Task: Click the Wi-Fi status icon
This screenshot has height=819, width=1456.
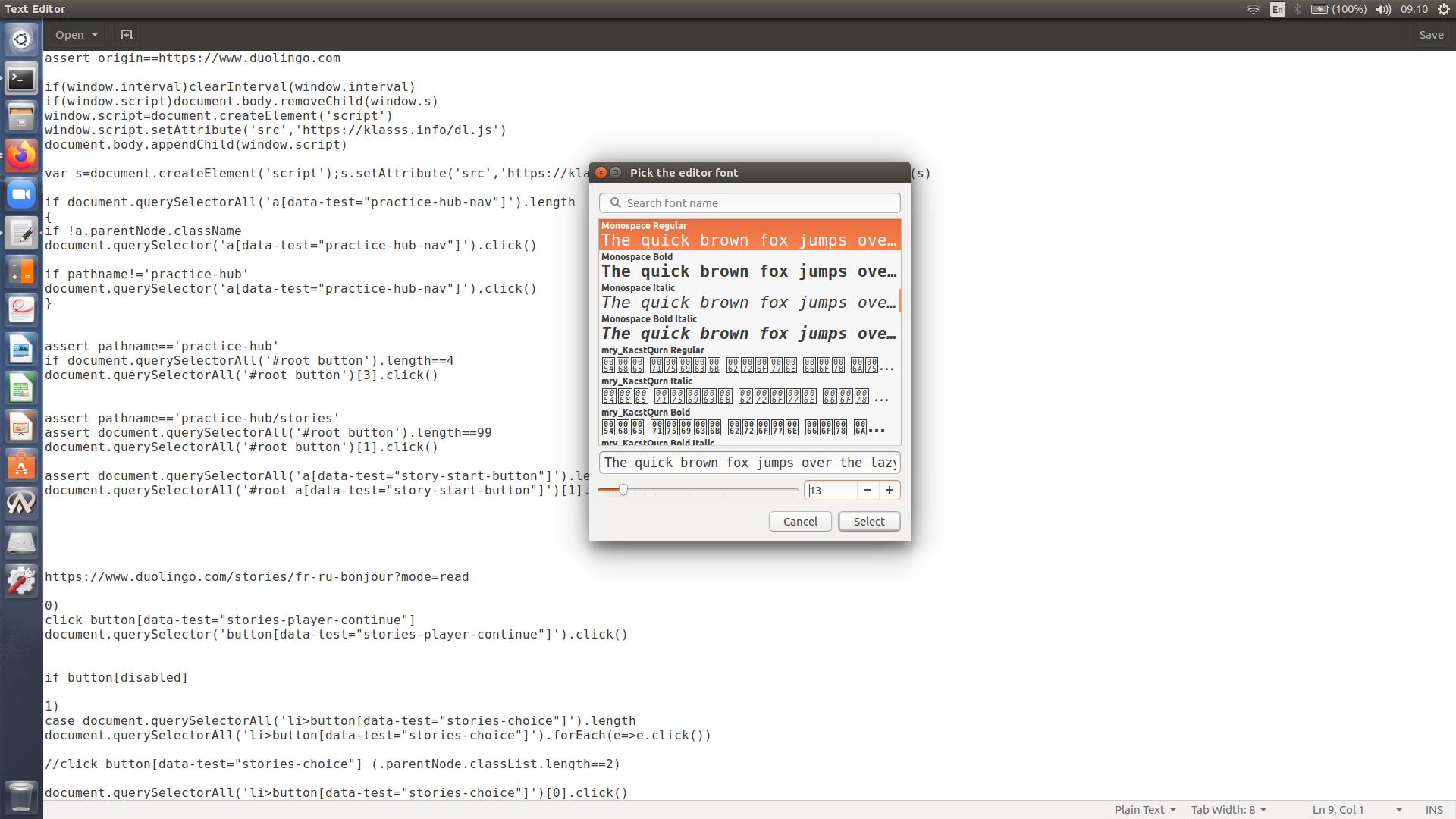Action: 1253,9
